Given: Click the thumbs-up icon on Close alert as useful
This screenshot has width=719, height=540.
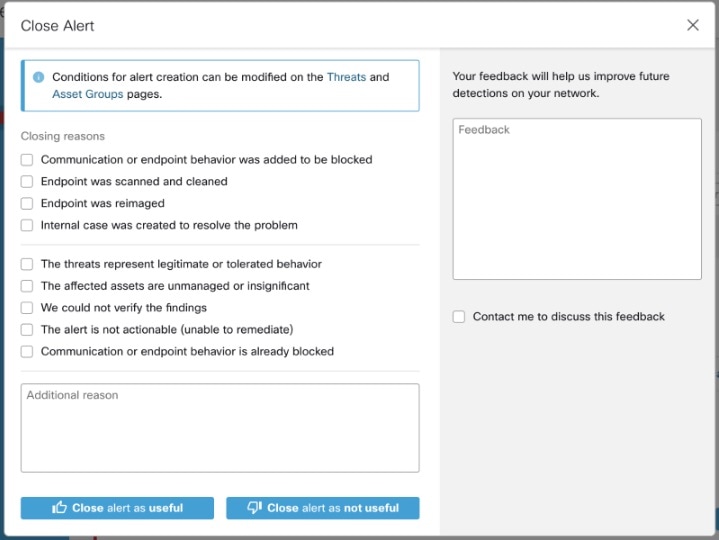Looking at the screenshot, I should 59,507.
